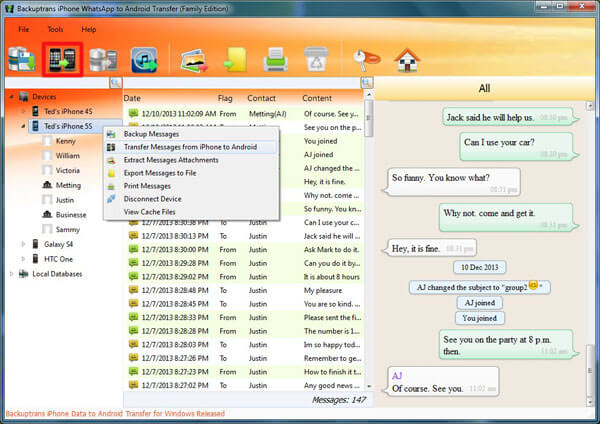
Task: Click the printer toolbar icon
Action: [275, 61]
